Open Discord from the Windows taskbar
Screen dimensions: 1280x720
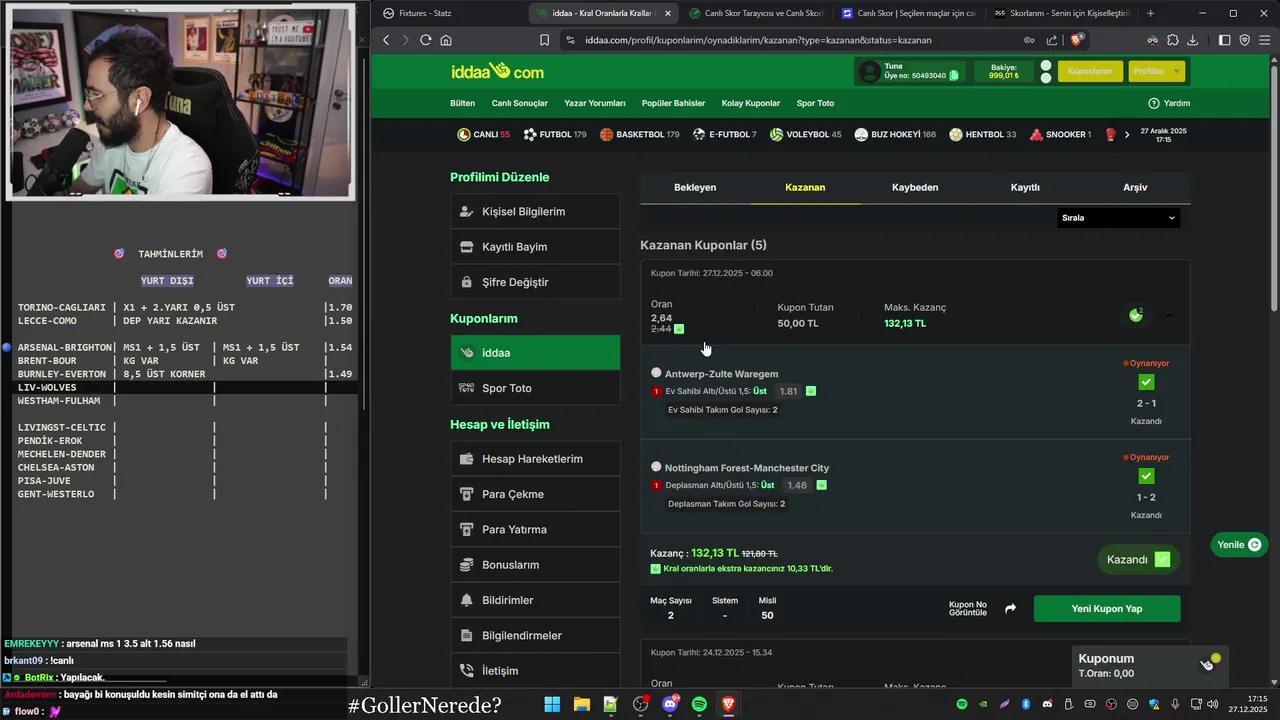(x=670, y=704)
